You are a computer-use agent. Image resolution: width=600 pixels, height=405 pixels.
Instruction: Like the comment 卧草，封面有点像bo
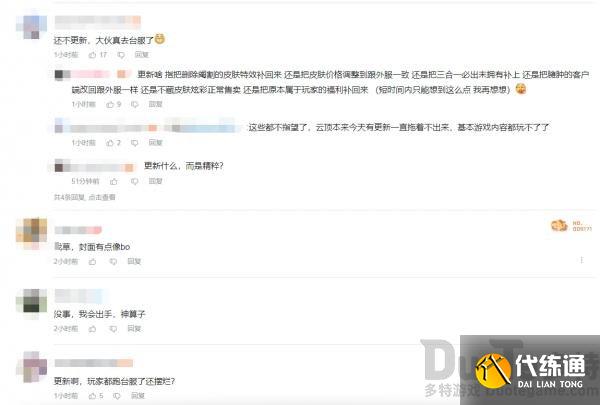click(x=93, y=261)
